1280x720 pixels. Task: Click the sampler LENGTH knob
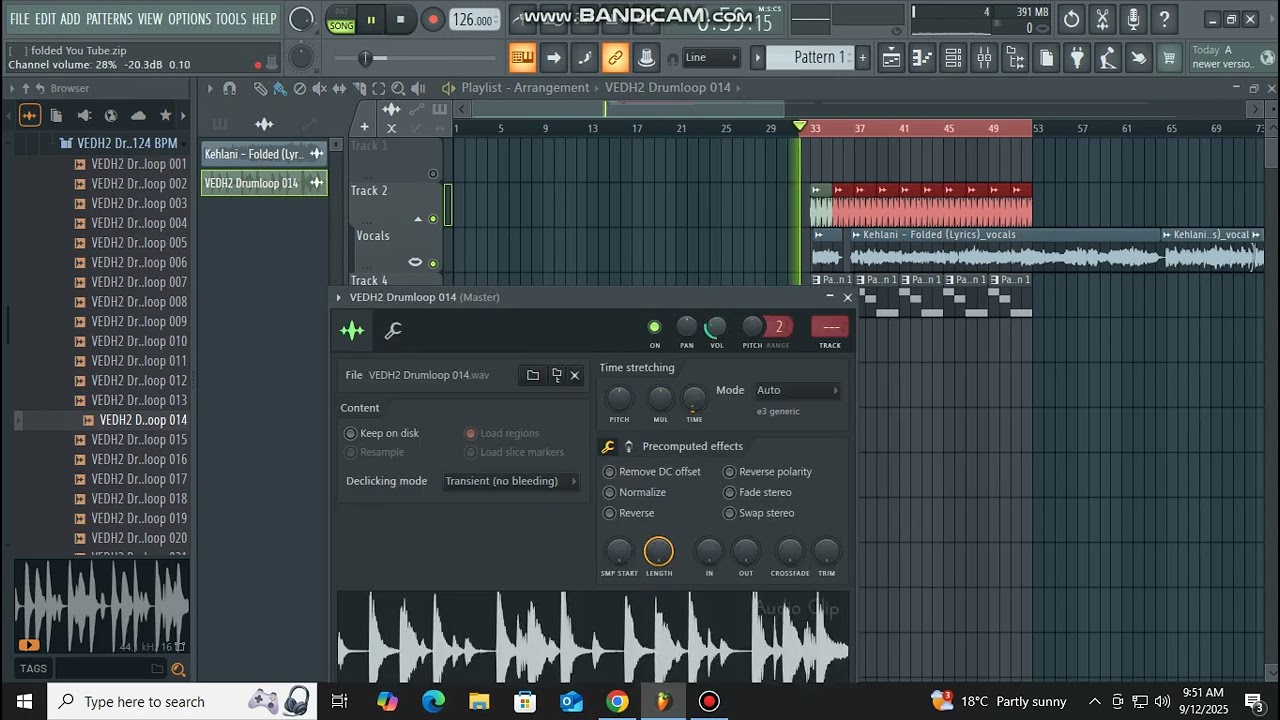pos(659,552)
